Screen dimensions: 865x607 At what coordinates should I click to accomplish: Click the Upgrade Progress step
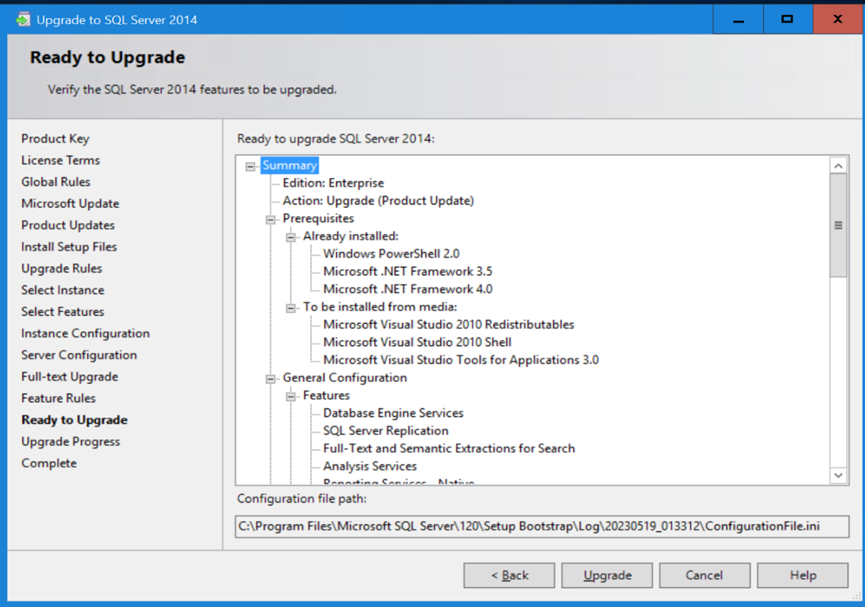pos(71,441)
